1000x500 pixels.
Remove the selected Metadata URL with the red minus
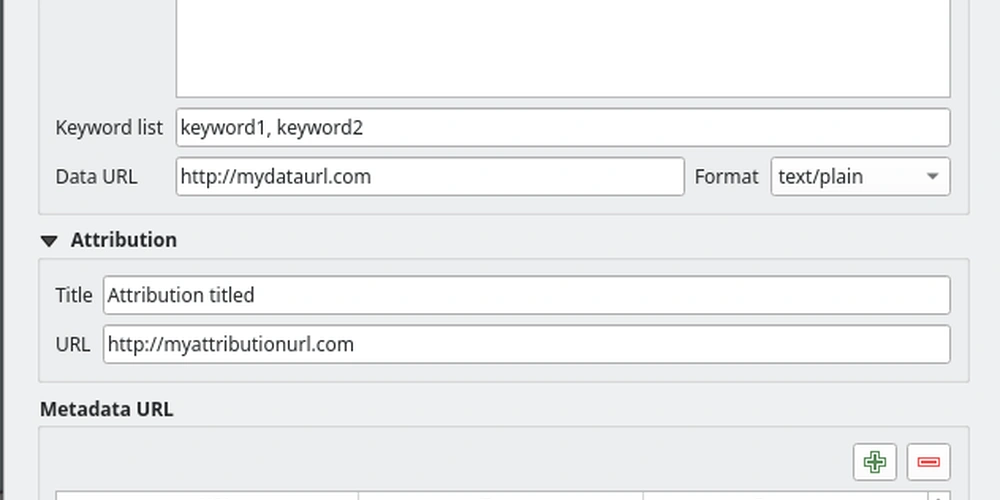(x=928, y=462)
